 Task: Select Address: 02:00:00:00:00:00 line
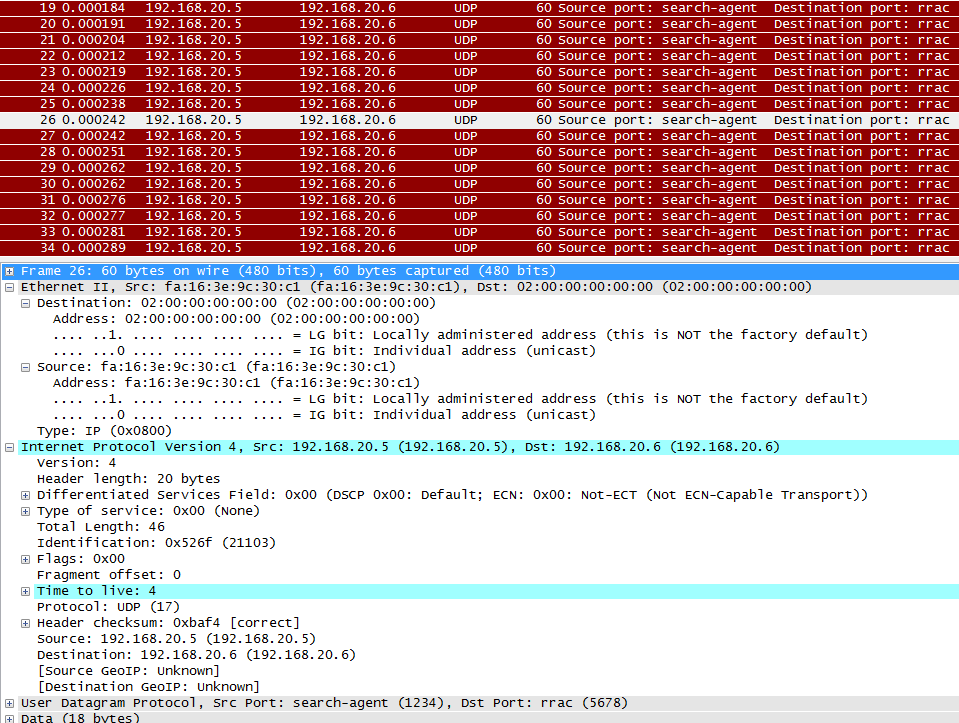coord(236,319)
